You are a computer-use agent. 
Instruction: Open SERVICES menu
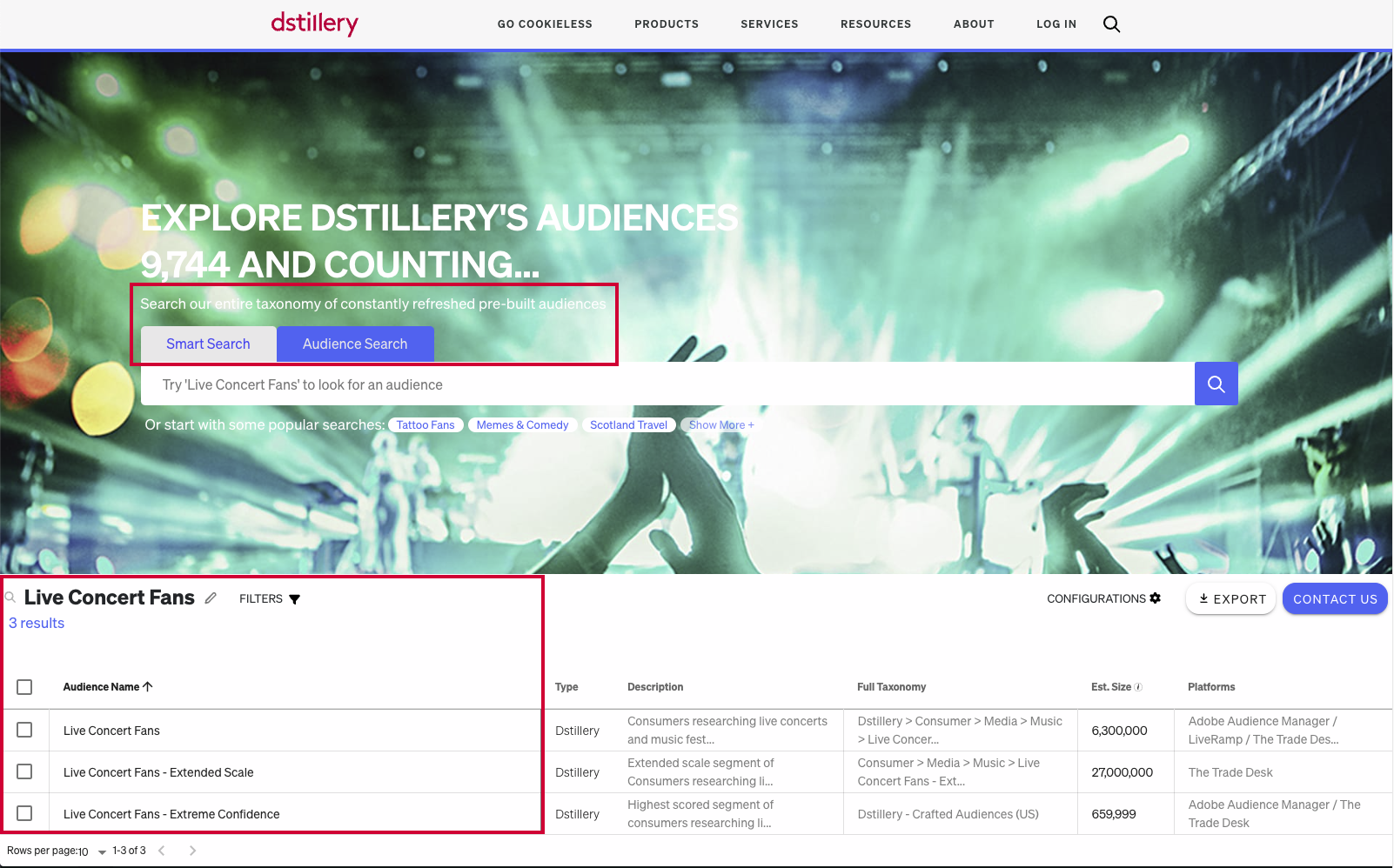click(x=769, y=24)
